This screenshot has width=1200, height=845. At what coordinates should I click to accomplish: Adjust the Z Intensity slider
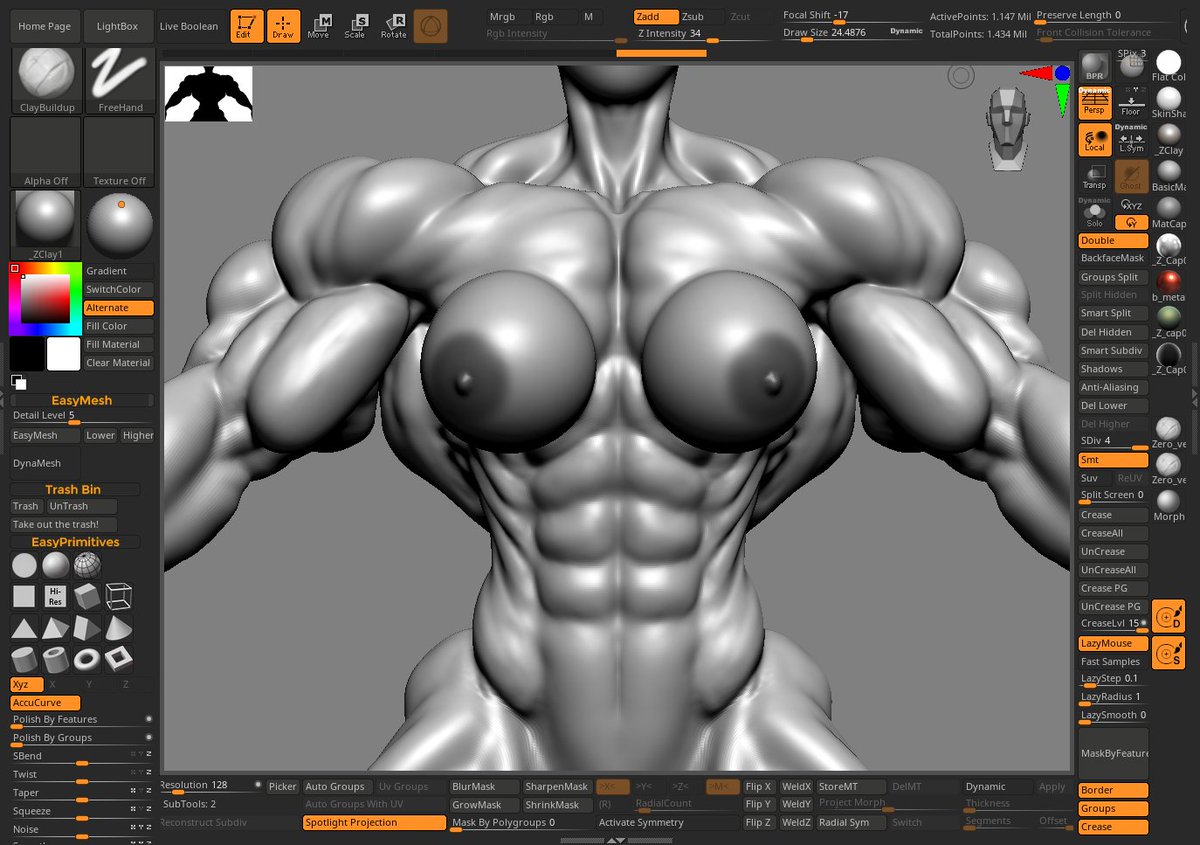click(702, 33)
